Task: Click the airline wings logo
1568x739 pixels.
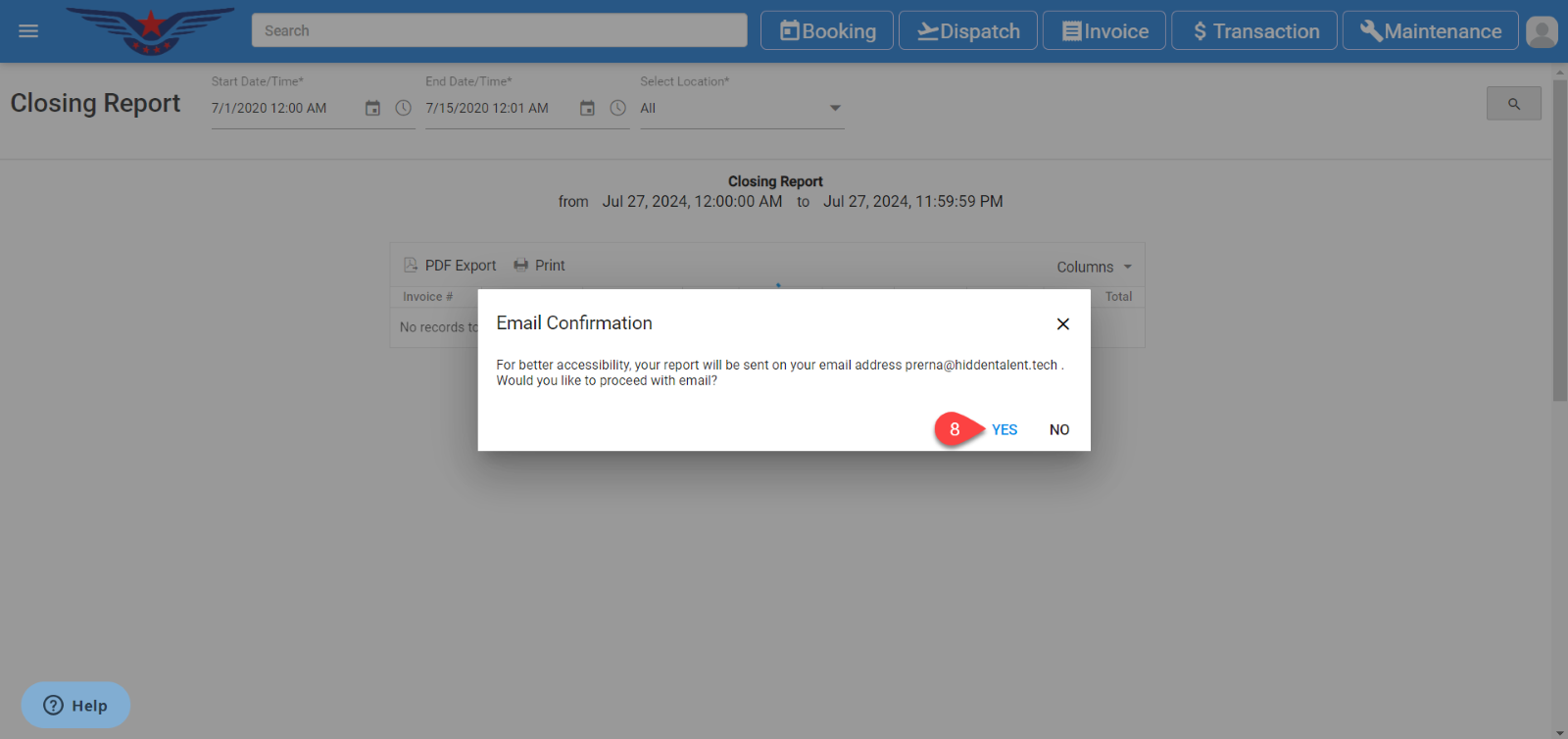Action: tap(150, 30)
